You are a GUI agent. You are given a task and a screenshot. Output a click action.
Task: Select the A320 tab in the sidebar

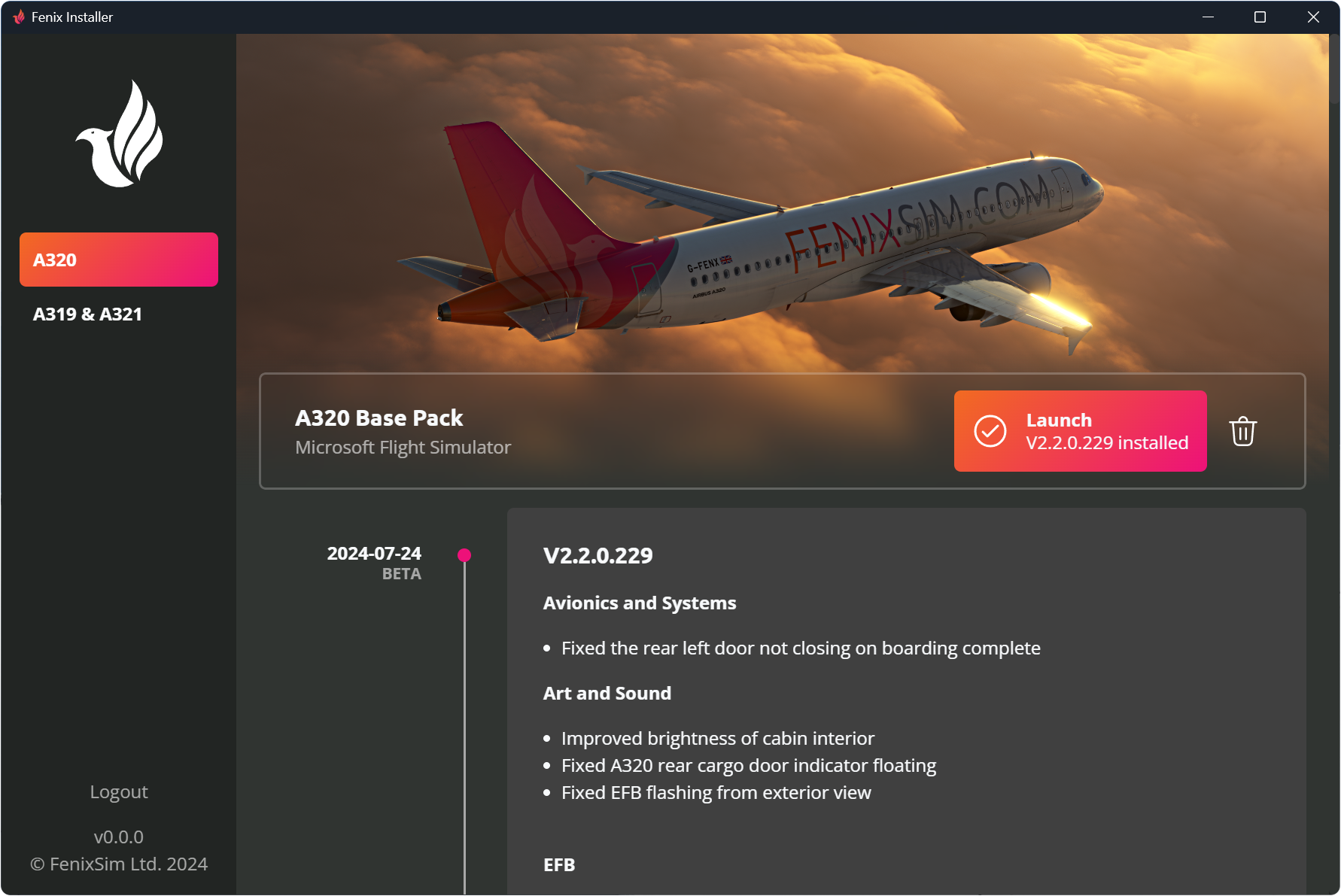click(x=118, y=260)
